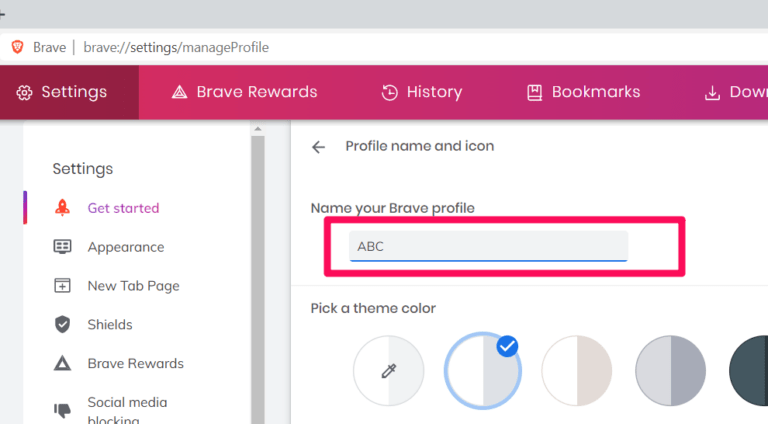
Task: Select Get started in the sidebar
Action: 123,208
